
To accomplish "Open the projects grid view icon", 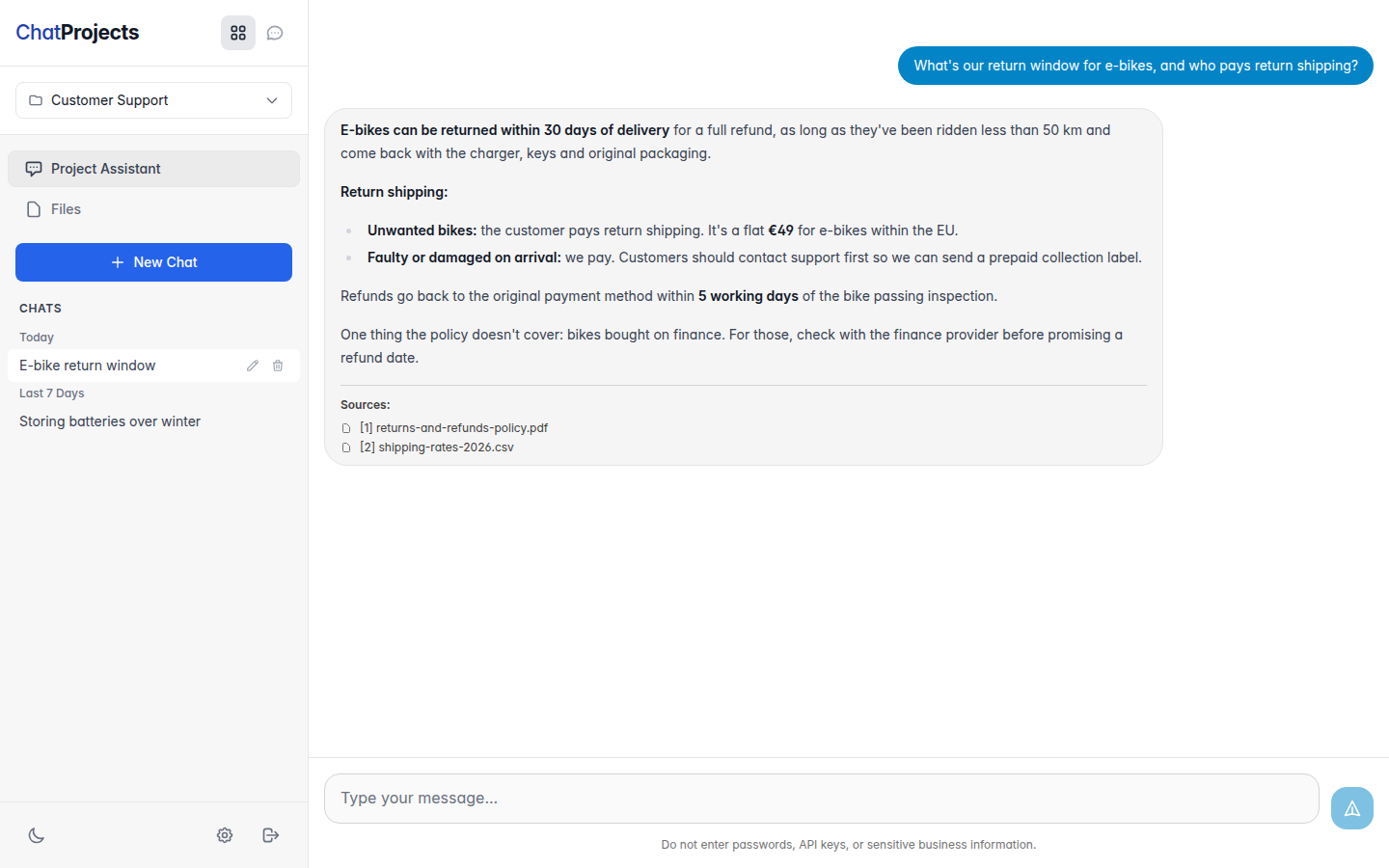I will pos(238,33).
